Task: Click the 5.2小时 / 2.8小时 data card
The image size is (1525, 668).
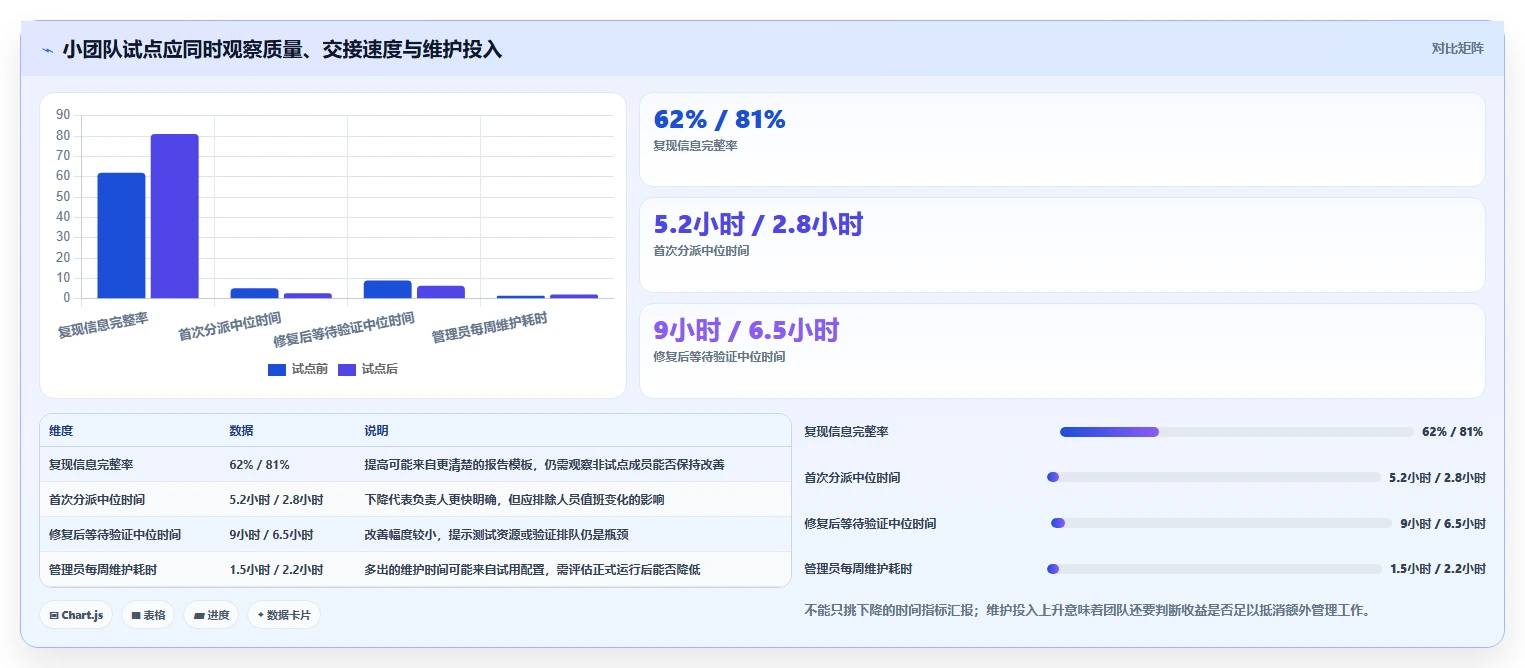Action: [1062, 245]
